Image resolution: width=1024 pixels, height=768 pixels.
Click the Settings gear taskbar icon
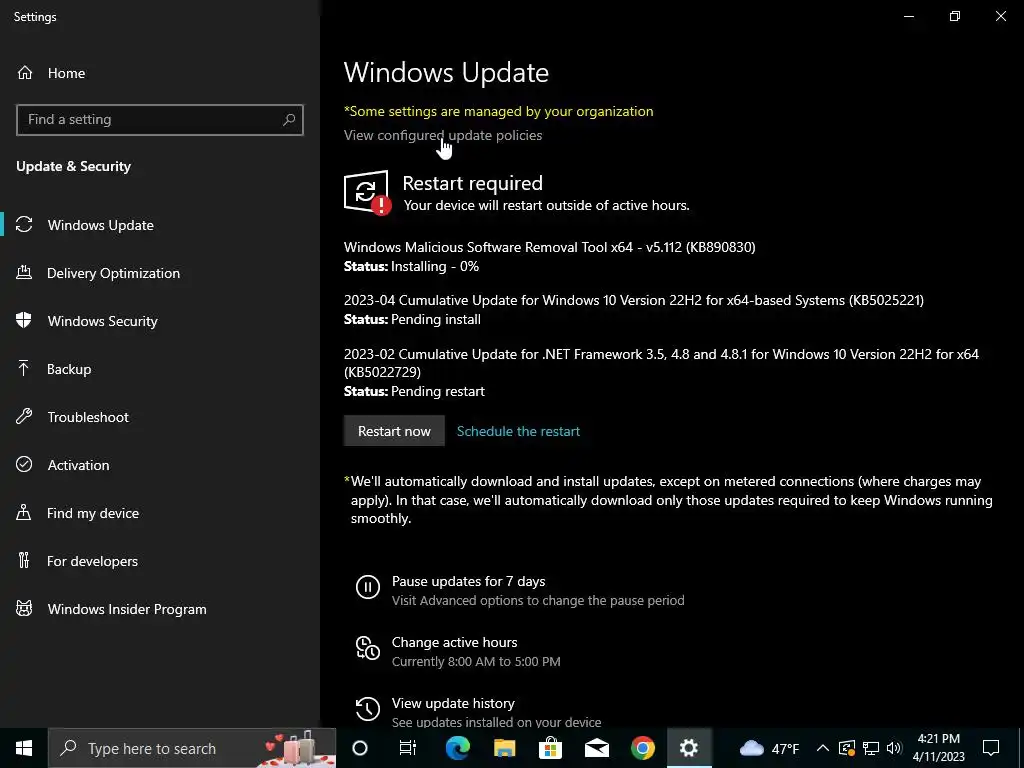pos(688,748)
